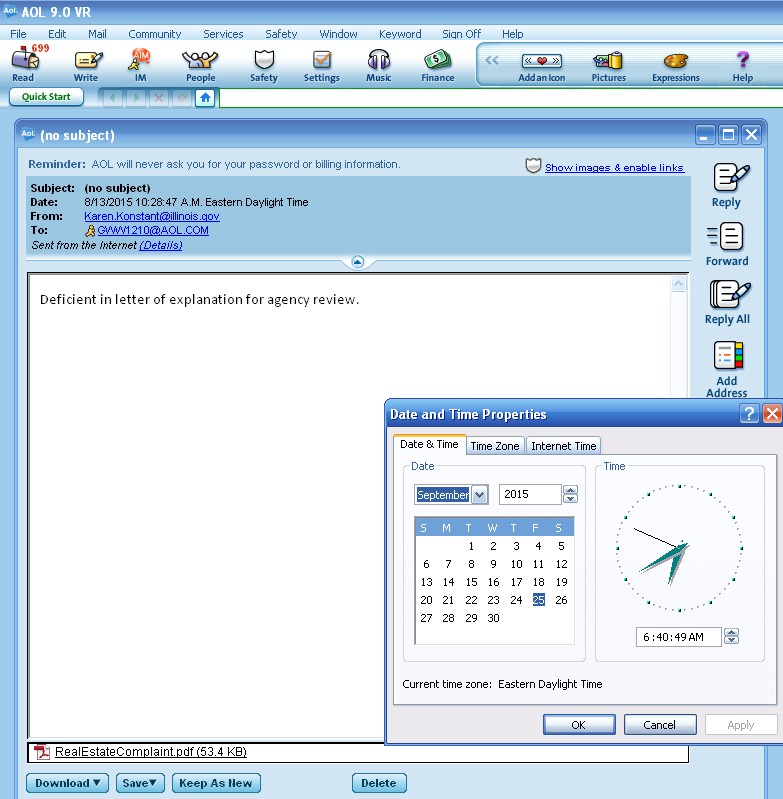Click the refresh navigation icon
This screenshot has width=783, height=799.
(182, 97)
